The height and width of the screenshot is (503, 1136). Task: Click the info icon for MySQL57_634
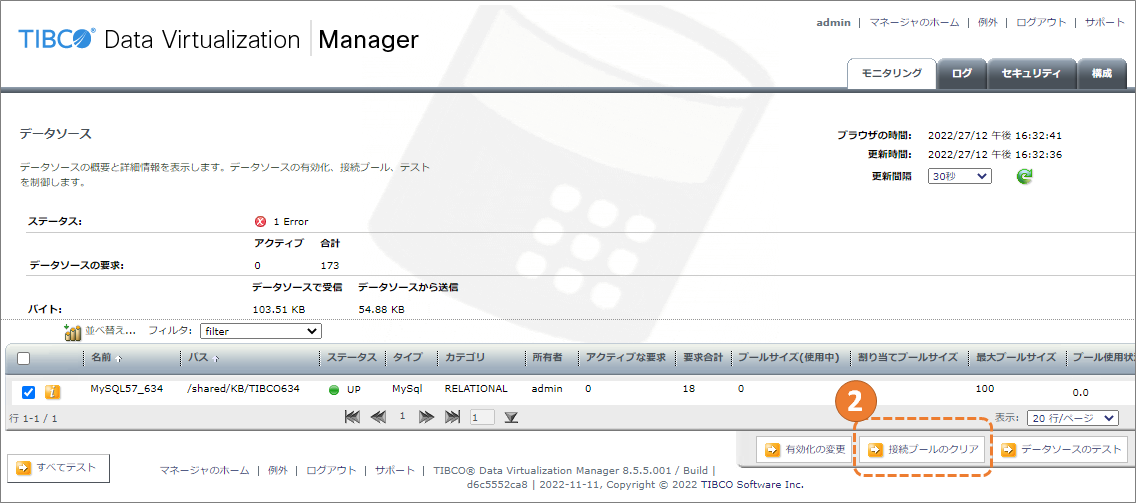53,392
